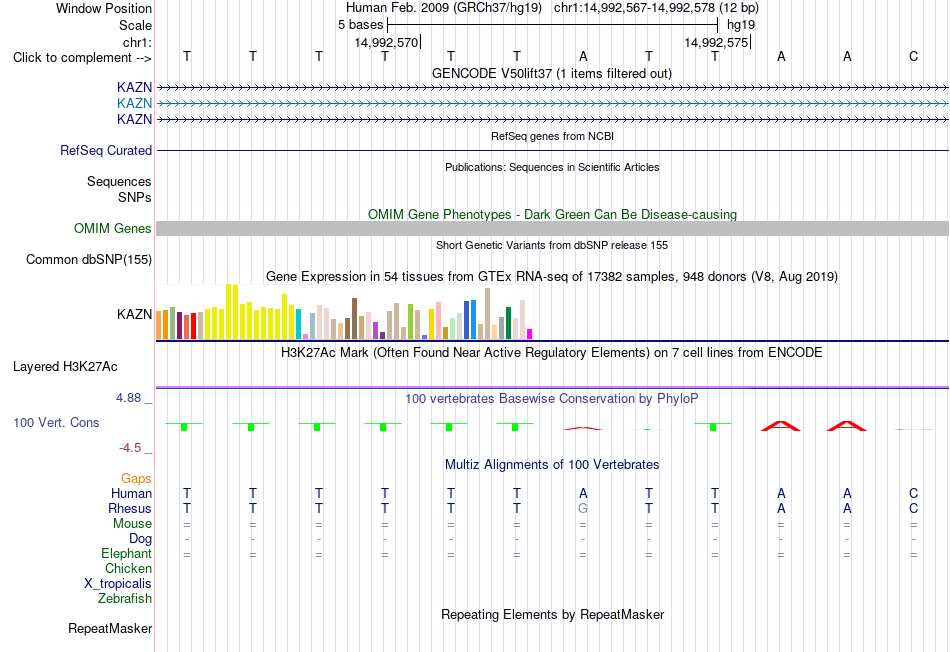Viewport: 950px width, 652px height.
Task: Click the Elephant species label
Action: point(126,553)
